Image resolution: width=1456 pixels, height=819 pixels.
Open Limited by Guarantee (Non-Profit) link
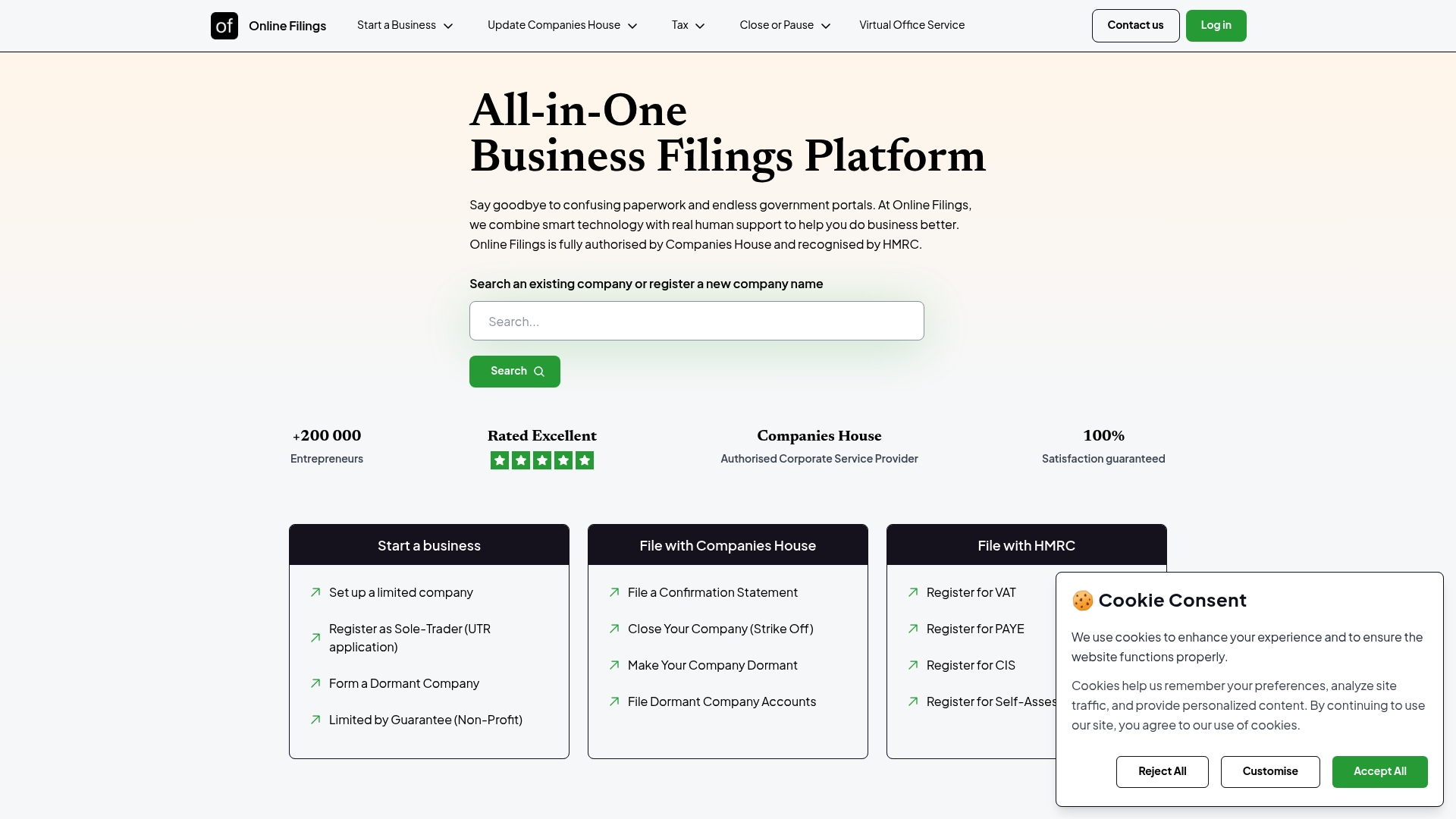coord(425,720)
